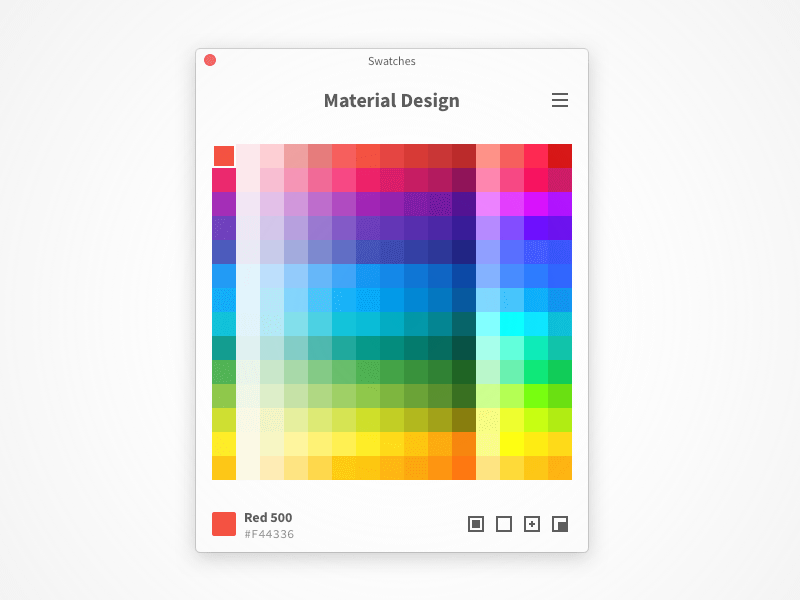The image size is (800, 600).
Task: Select the Deep Purple 200 swatch
Action: (x=296, y=228)
